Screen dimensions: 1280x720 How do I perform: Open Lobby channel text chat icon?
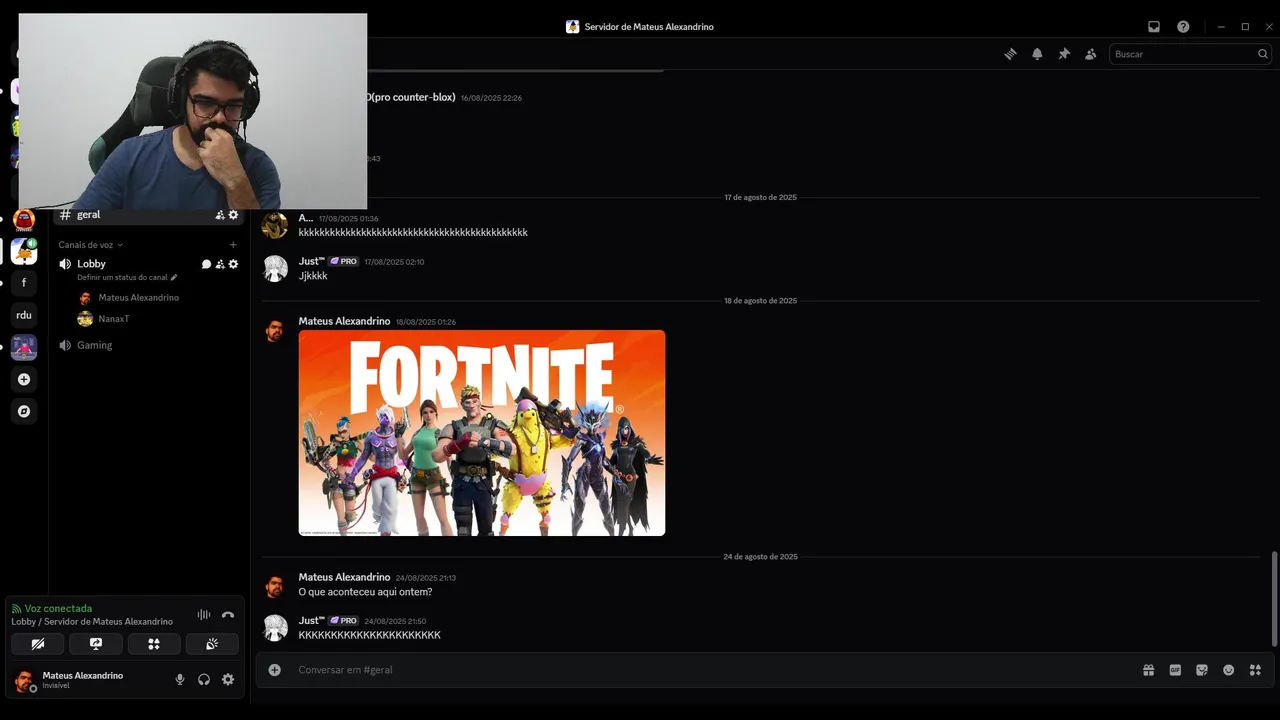coord(206,264)
